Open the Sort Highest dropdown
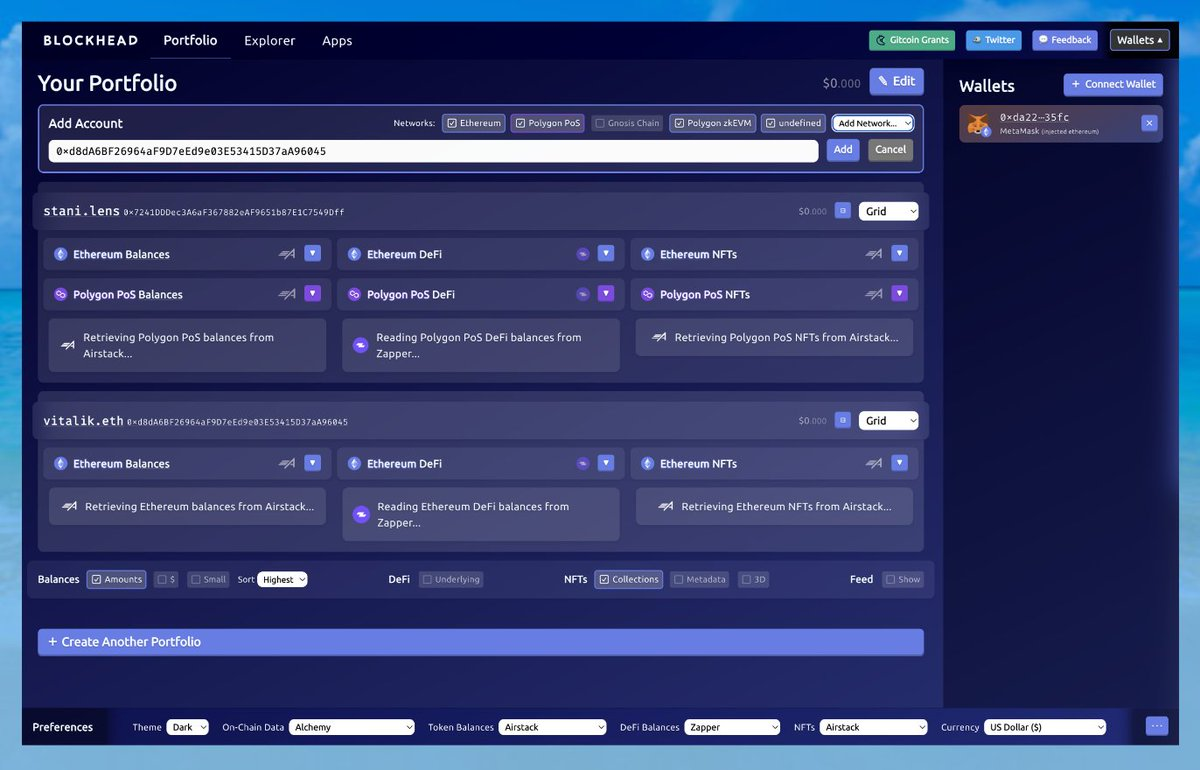This screenshot has height=770, width=1200. (x=283, y=579)
